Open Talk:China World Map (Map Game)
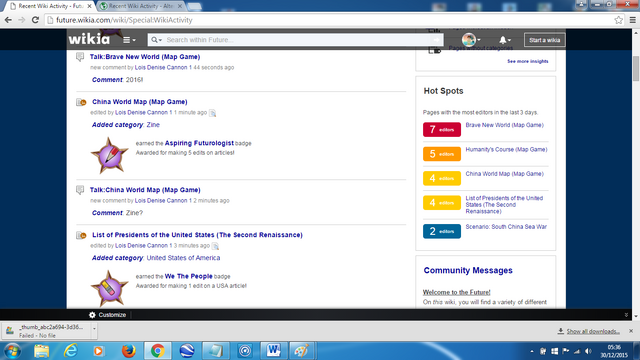The width and height of the screenshot is (640, 360). click(x=145, y=190)
